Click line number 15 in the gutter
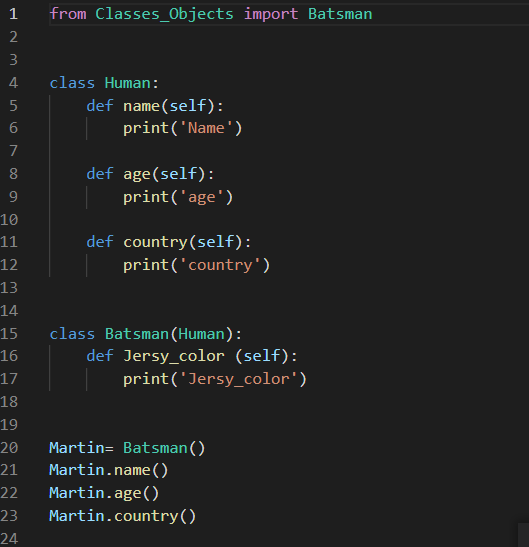 tap(9, 334)
